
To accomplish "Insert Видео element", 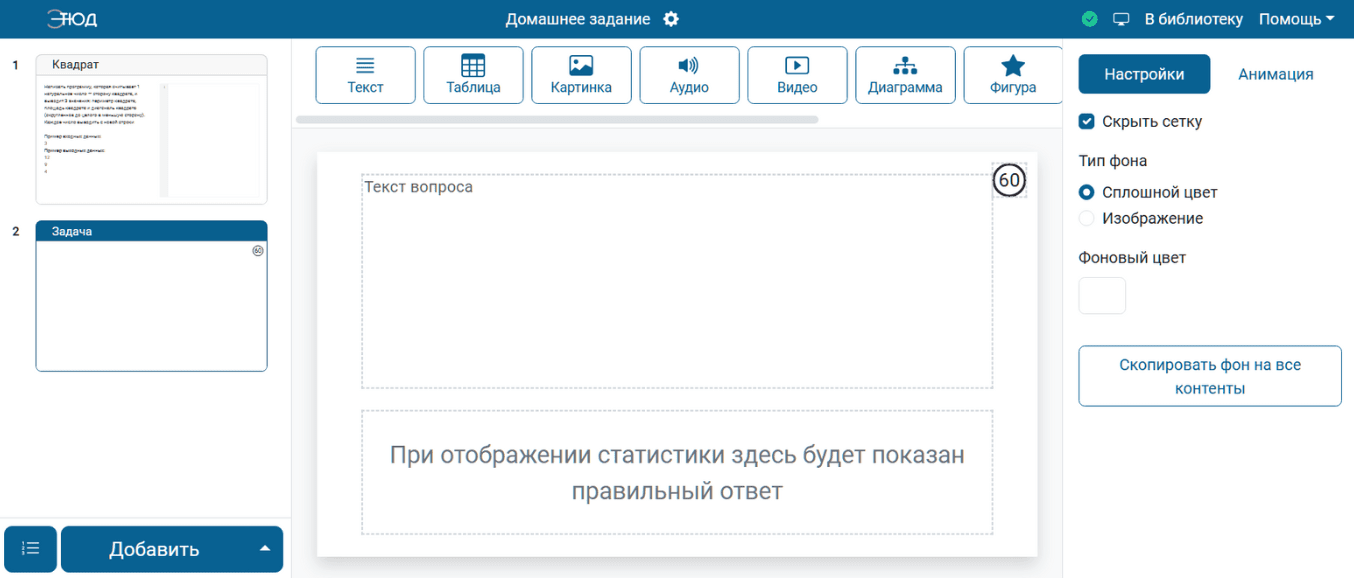I will pos(797,75).
